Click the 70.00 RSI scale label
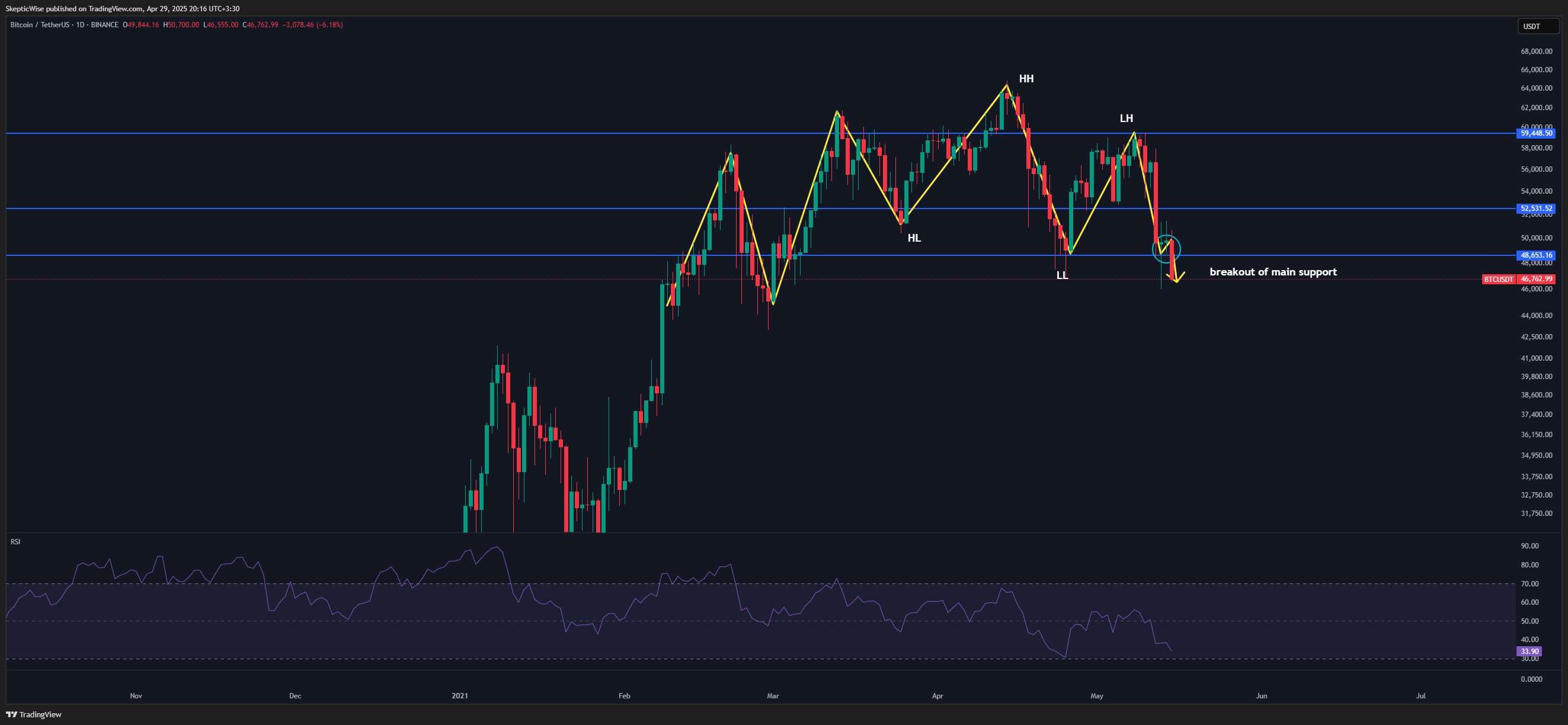 1529,584
